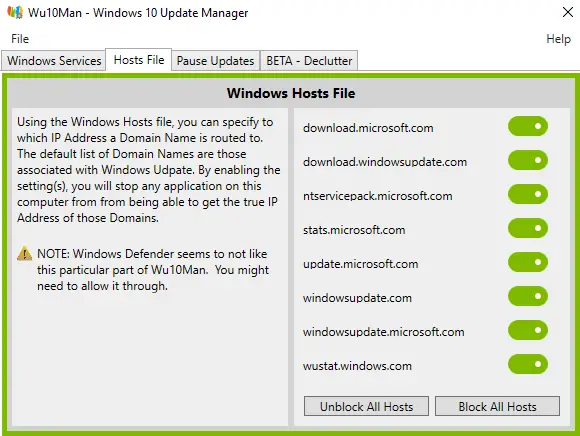The width and height of the screenshot is (580, 436).
Task: Click the Wu10Man app icon in title bar
Action: tap(15, 12)
